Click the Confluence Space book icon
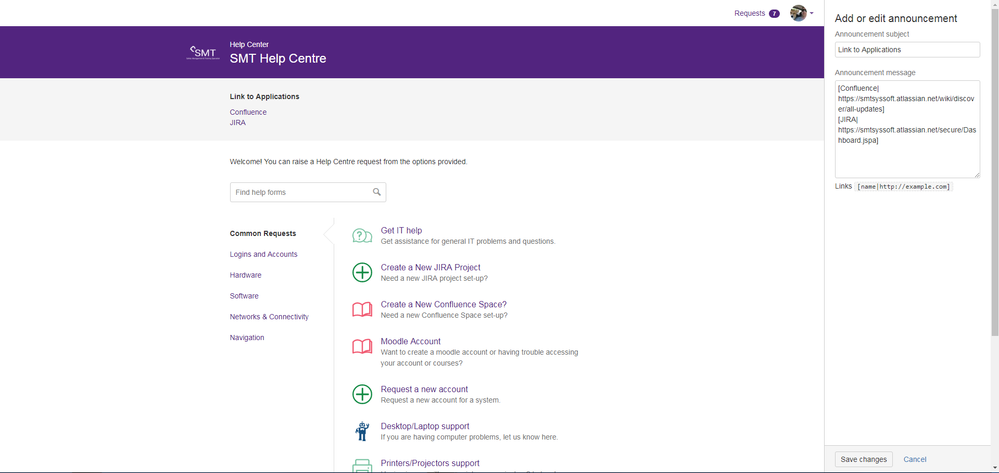 tap(362, 310)
